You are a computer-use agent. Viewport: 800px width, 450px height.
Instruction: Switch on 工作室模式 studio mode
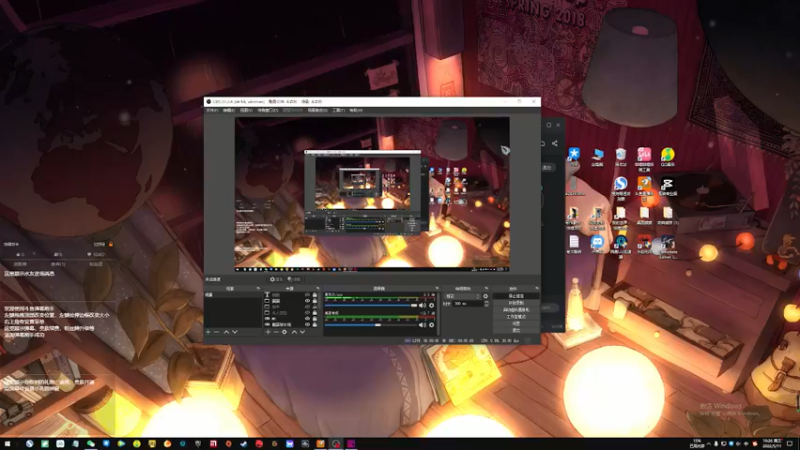click(x=516, y=317)
